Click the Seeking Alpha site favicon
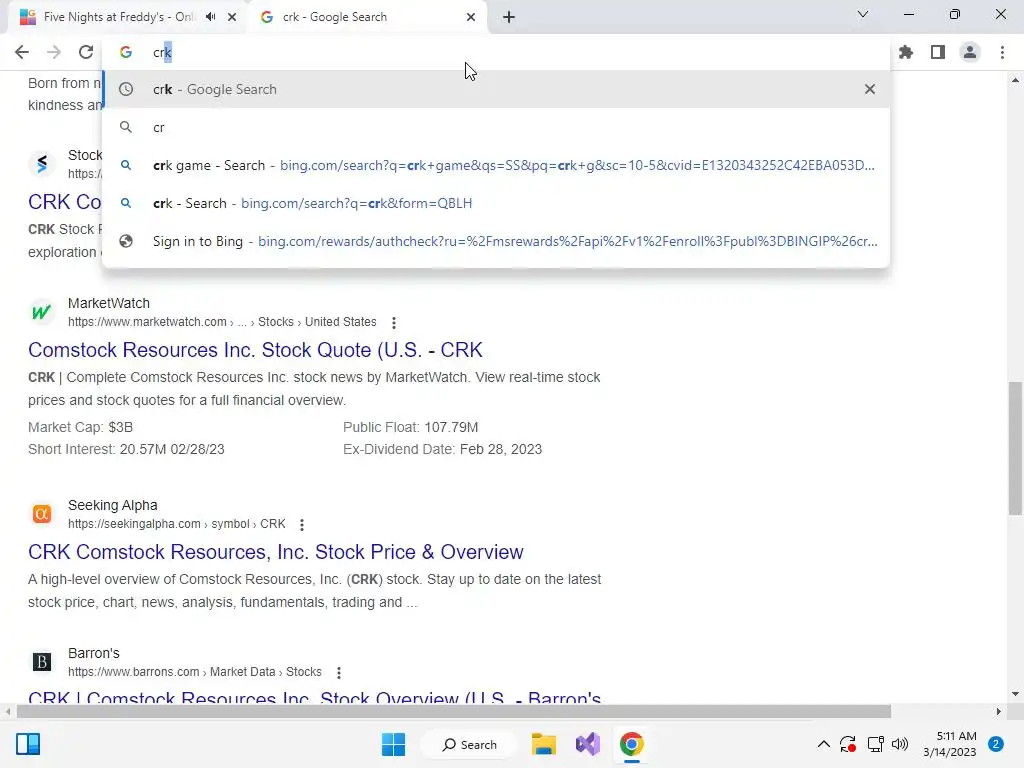1024x768 pixels. coord(42,514)
